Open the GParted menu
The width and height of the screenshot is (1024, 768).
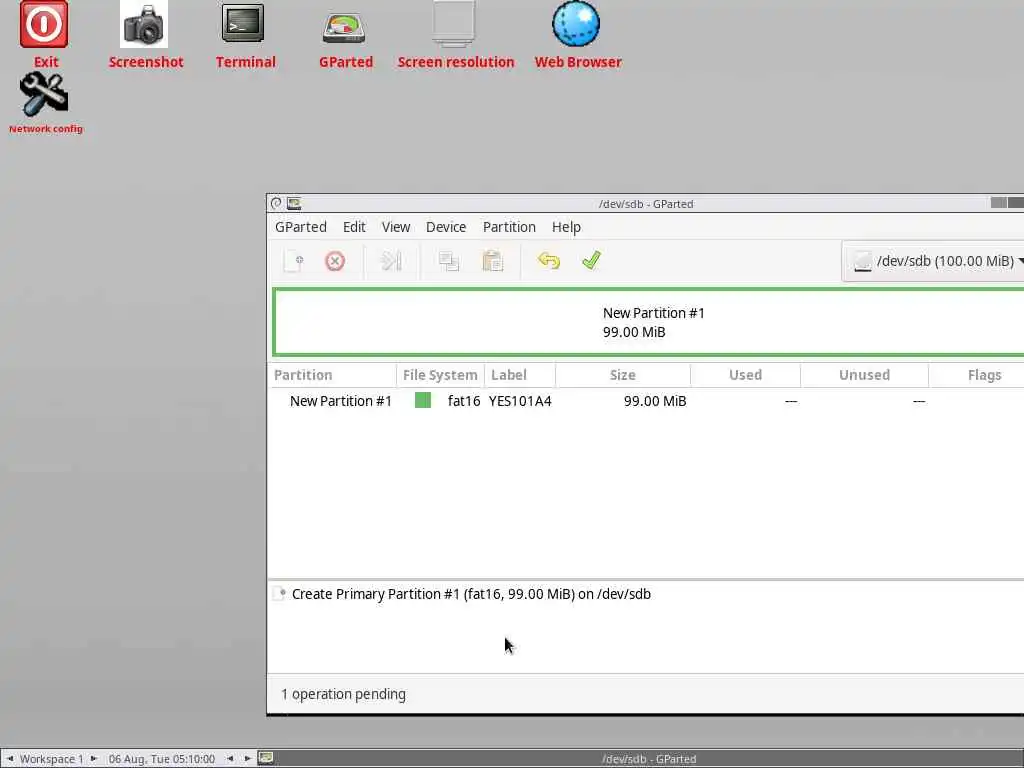(x=300, y=227)
